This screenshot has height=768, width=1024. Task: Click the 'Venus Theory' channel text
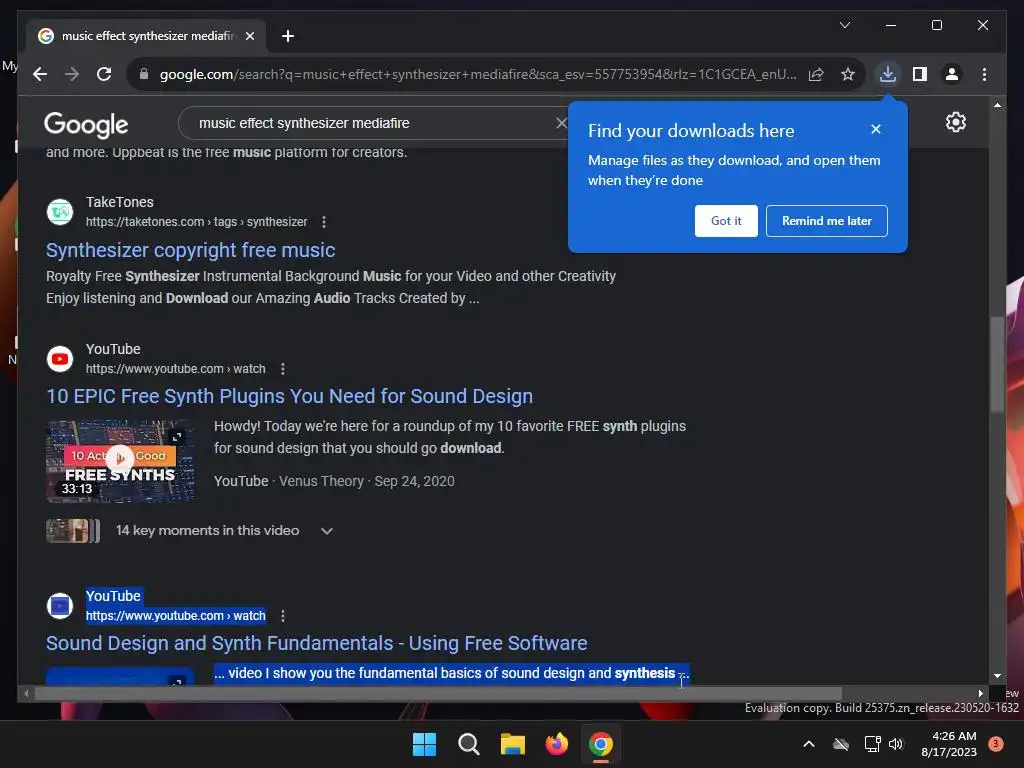tap(321, 481)
